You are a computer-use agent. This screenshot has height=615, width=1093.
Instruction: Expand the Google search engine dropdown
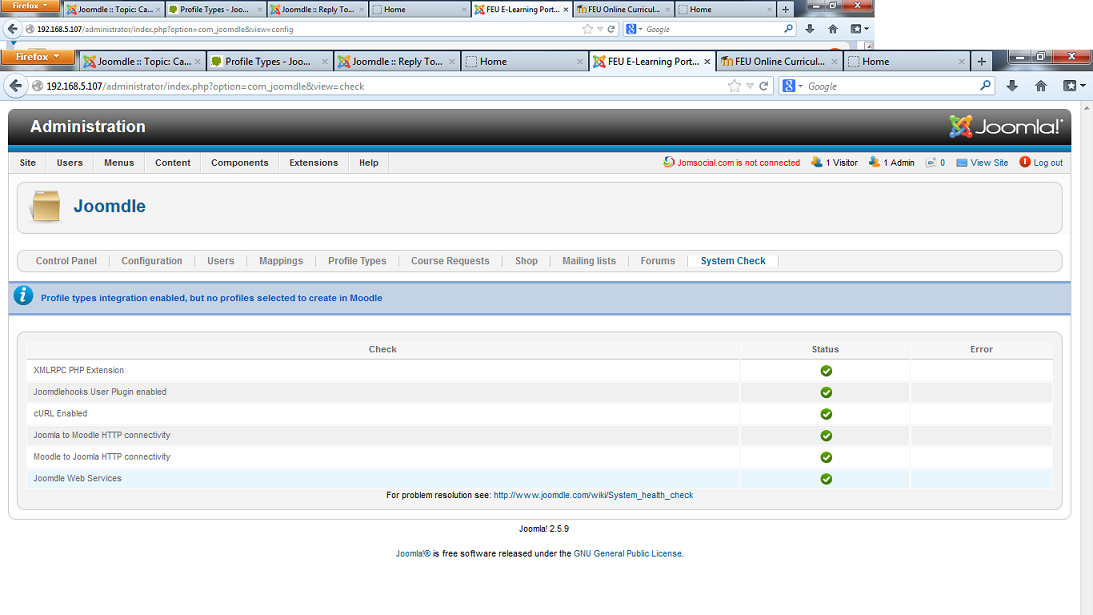pos(792,86)
